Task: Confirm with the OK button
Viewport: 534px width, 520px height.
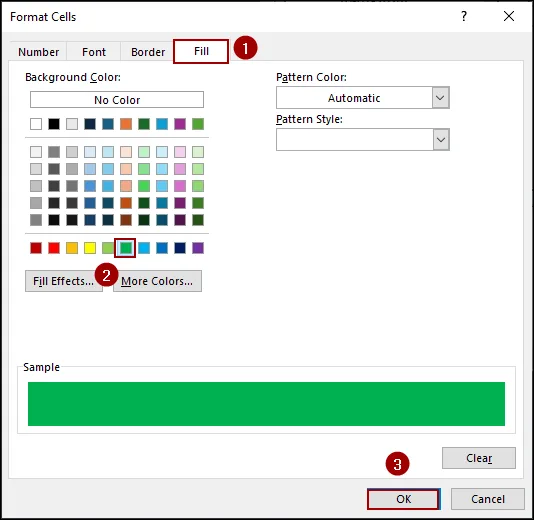Action: tap(404, 499)
